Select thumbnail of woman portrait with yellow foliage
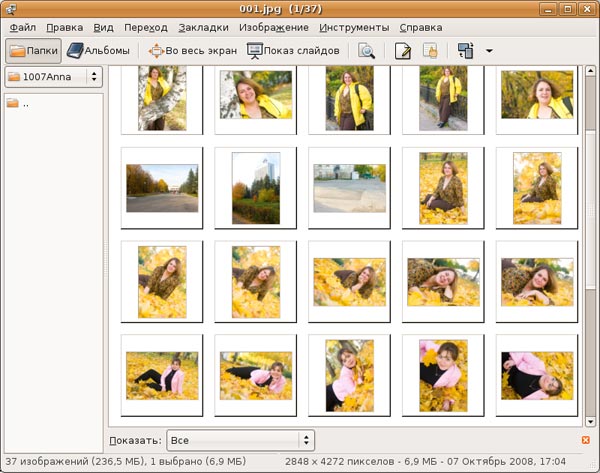 click(x=537, y=99)
